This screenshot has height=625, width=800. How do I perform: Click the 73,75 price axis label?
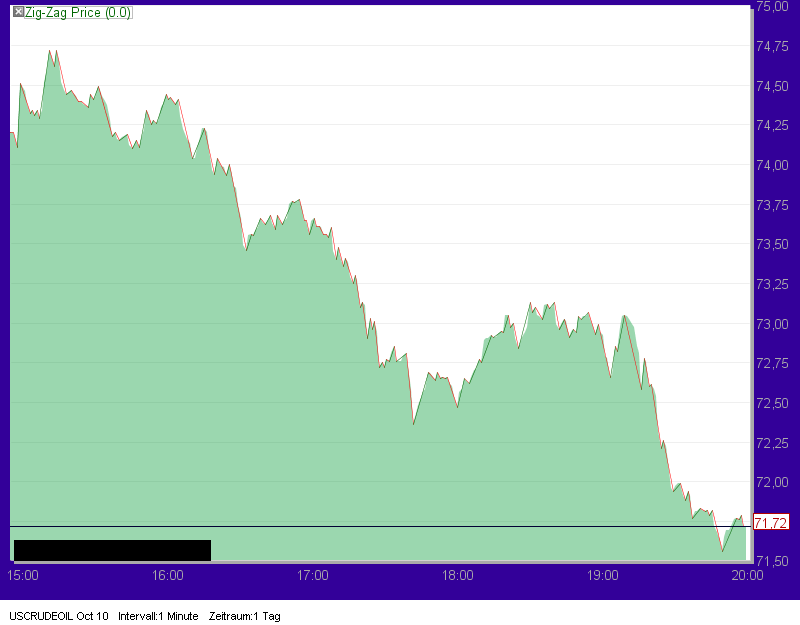pos(772,205)
